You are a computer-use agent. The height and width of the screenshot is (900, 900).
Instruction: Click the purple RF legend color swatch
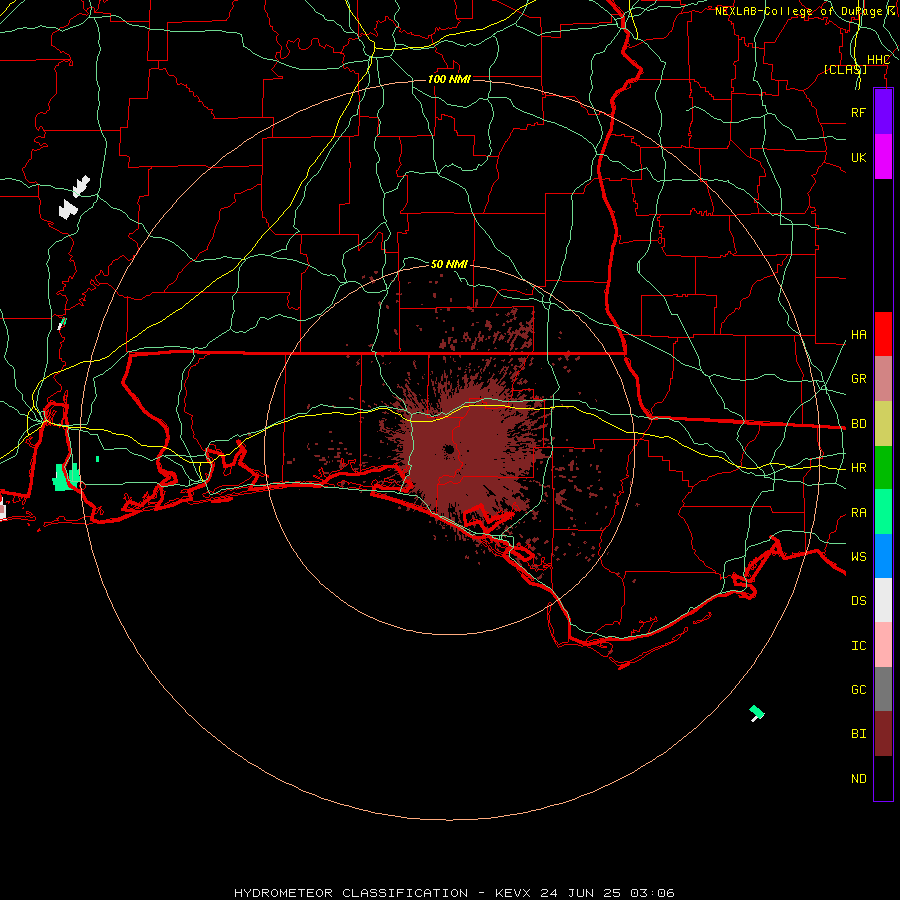883,112
